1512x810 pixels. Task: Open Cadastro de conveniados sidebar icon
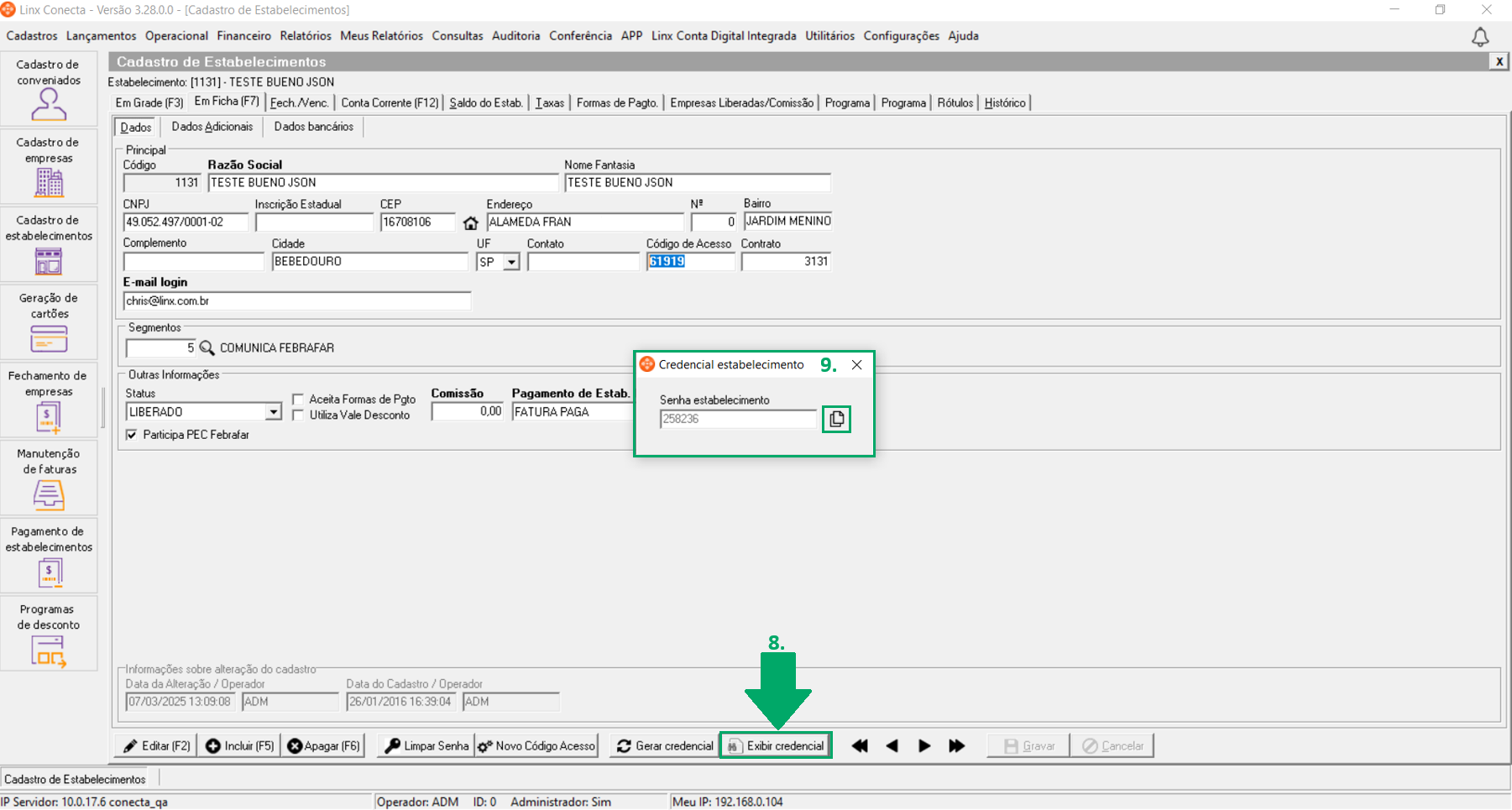(x=49, y=89)
